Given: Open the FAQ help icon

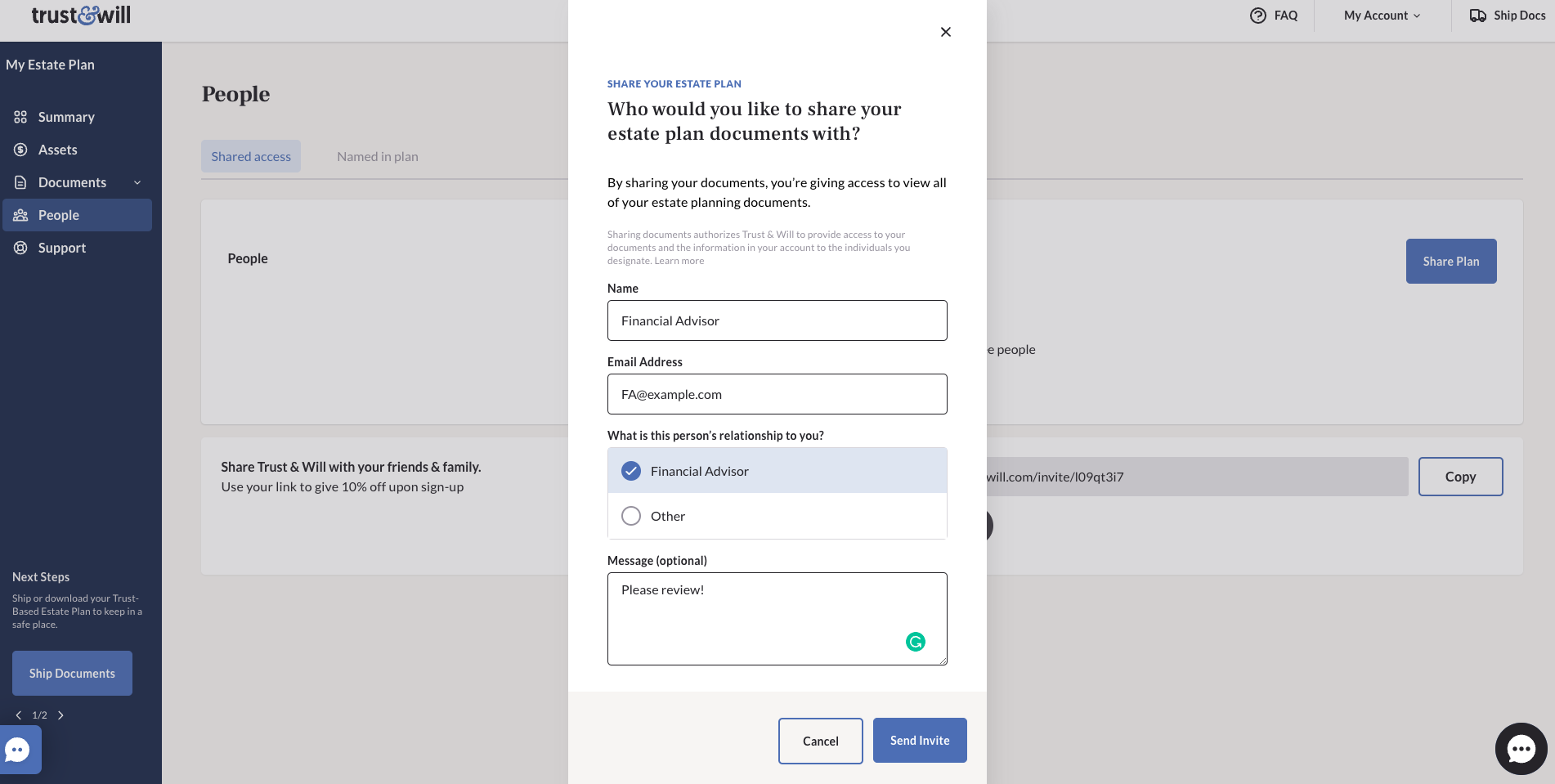Looking at the screenshot, I should [x=1258, y=16].
